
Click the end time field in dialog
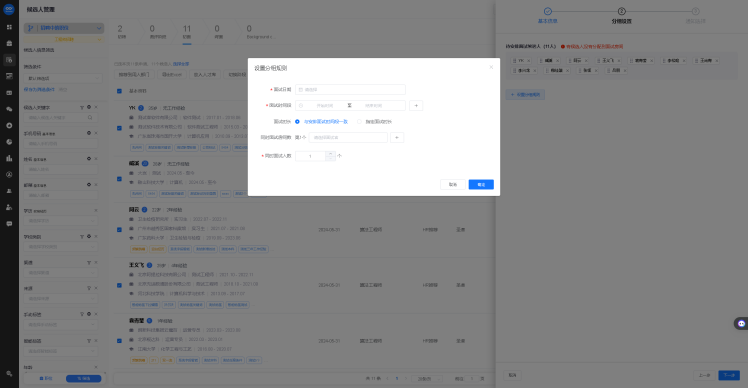pos(374,105)
